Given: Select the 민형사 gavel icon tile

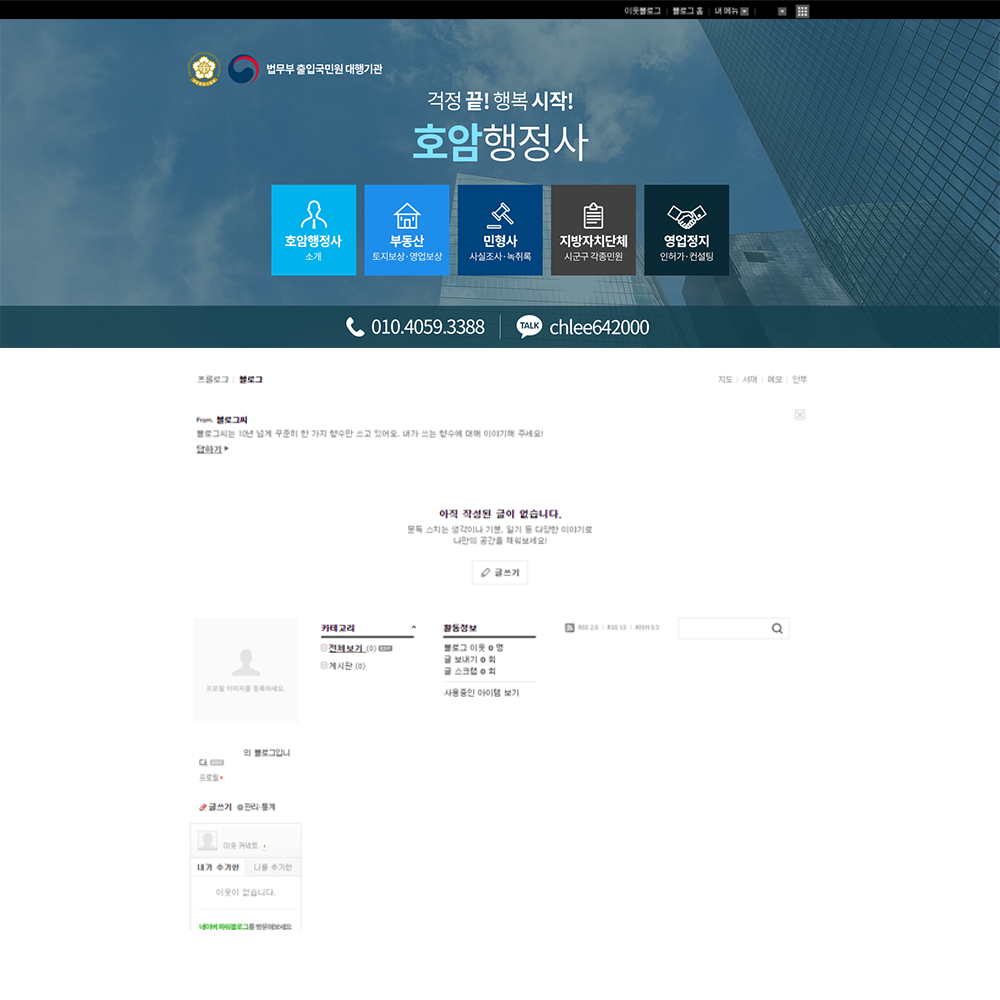Looking at the screenshot, I should (x=500, y=229).
